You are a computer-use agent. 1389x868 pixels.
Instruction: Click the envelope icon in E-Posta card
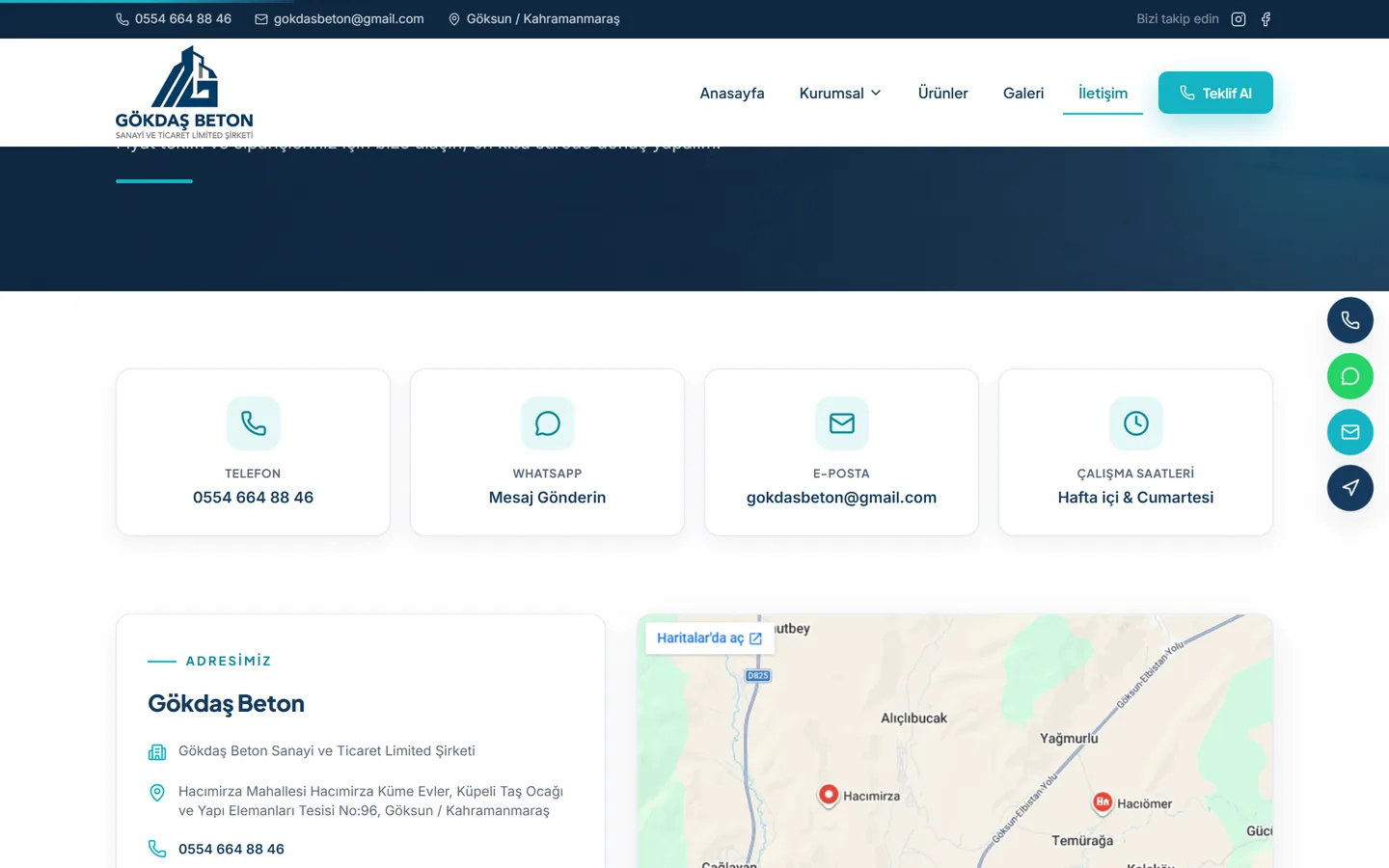[842, 423]
